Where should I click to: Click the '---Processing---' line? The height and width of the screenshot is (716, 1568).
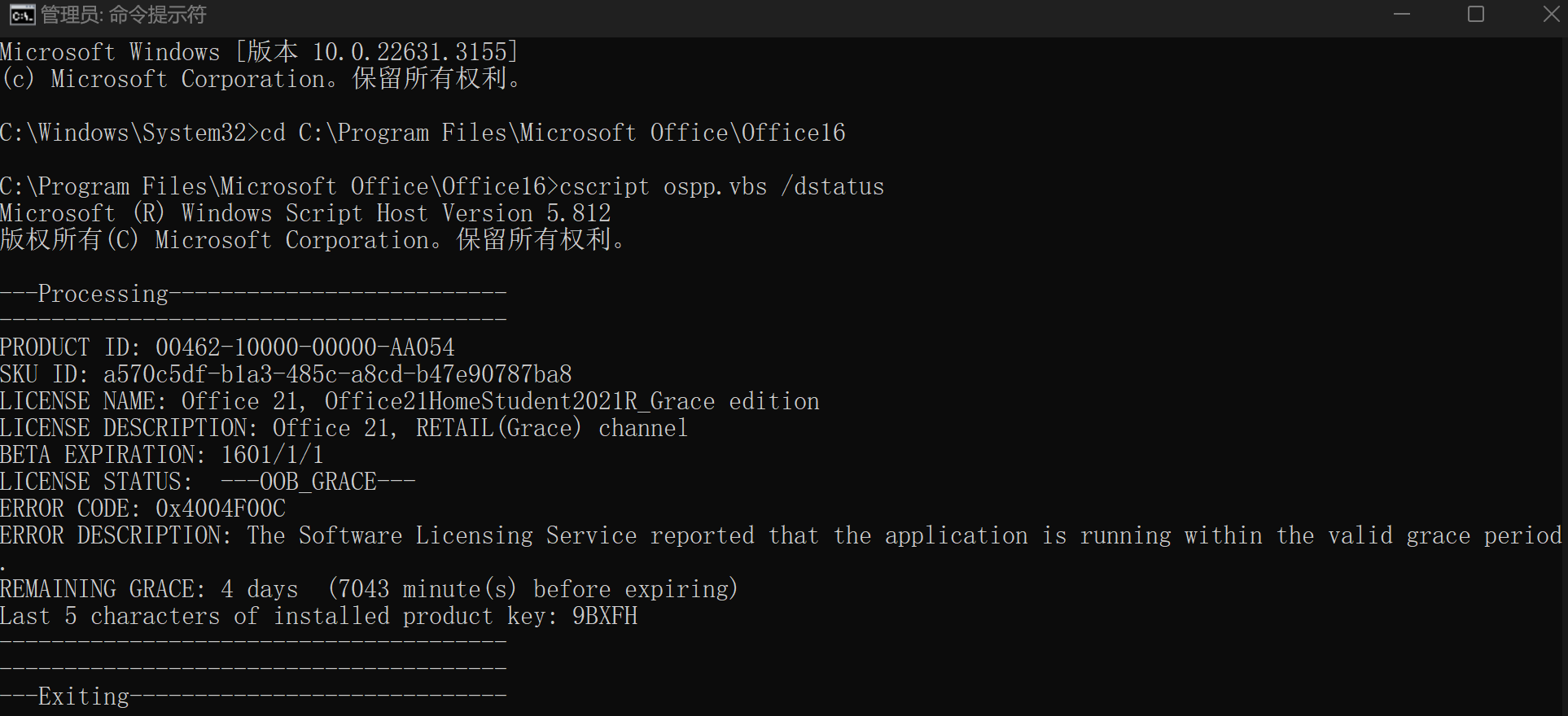253,294
